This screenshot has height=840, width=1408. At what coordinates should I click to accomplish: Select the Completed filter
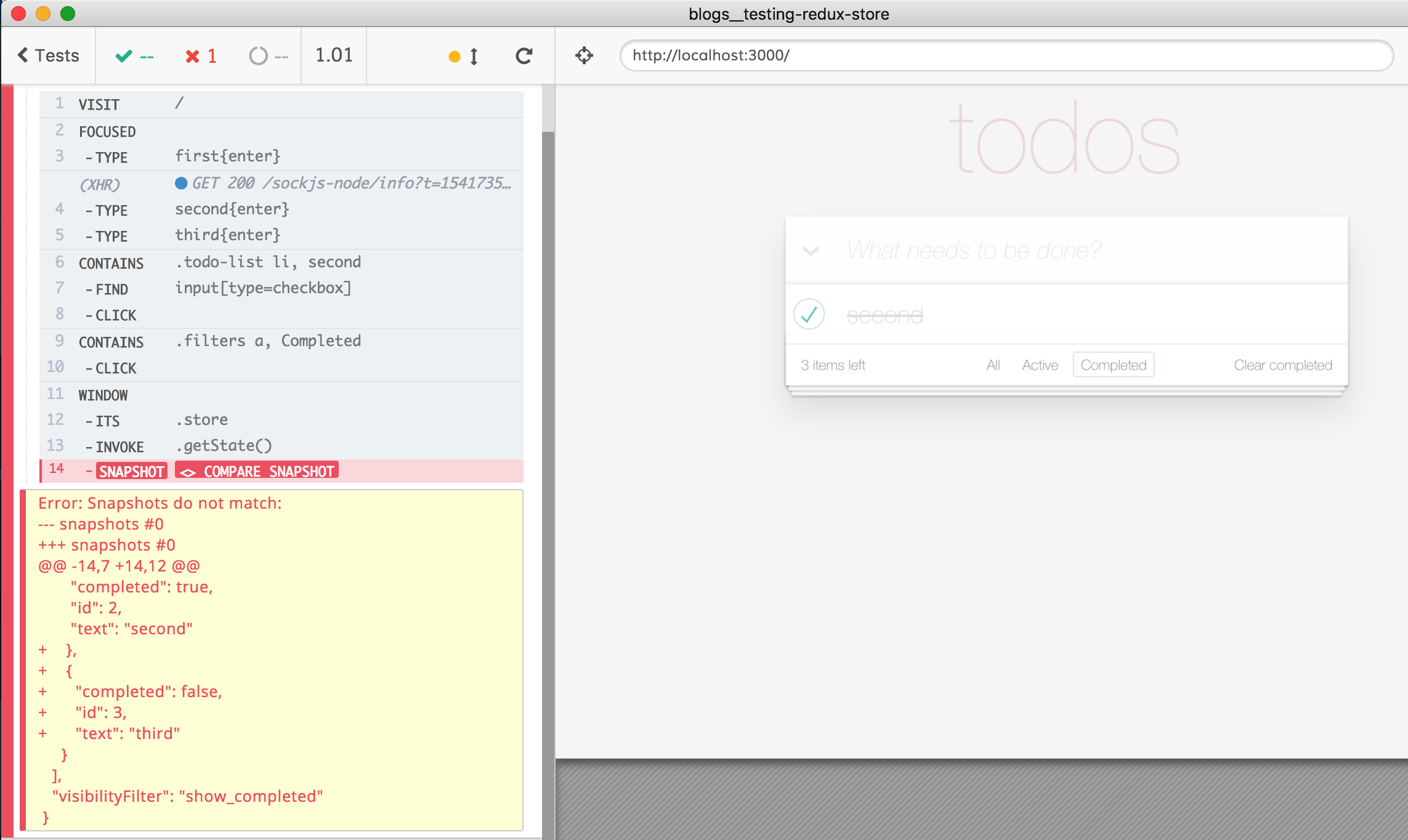tap(1113, 365)
